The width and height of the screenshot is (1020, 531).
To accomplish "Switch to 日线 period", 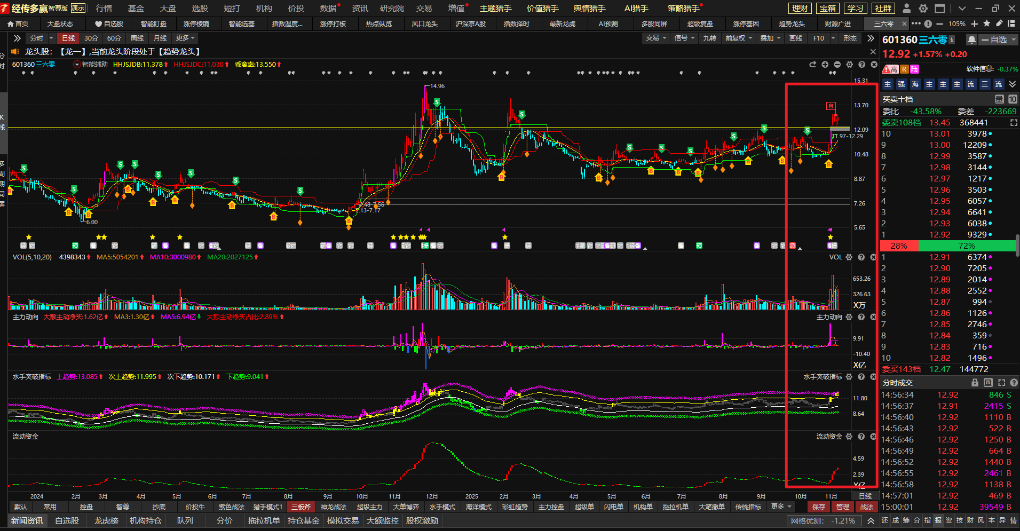I will tap(67, 38).
